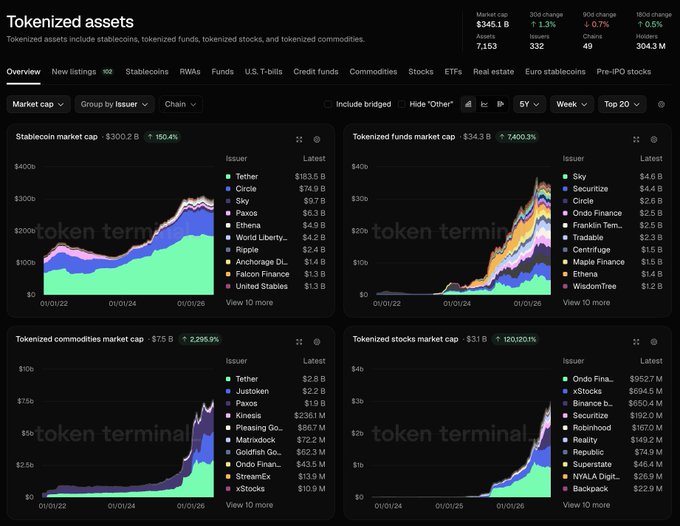This screenshot has height=526, width=680.
Task: Click View 10 more under Tokenized funds issuers
Action: click(x=586, y=302)
